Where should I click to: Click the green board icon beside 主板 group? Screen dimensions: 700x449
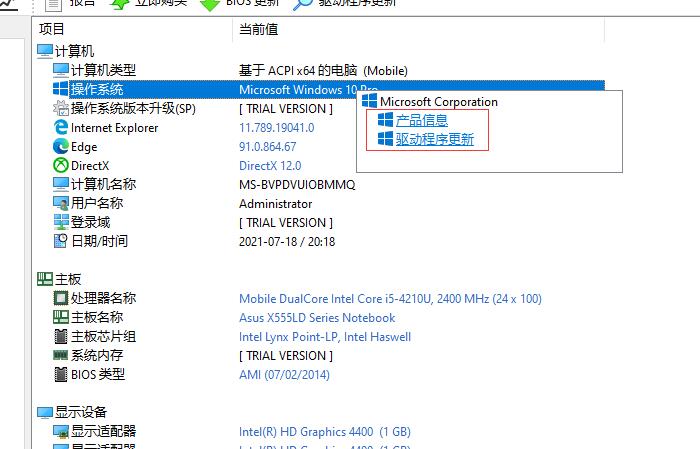pos(45,279)
